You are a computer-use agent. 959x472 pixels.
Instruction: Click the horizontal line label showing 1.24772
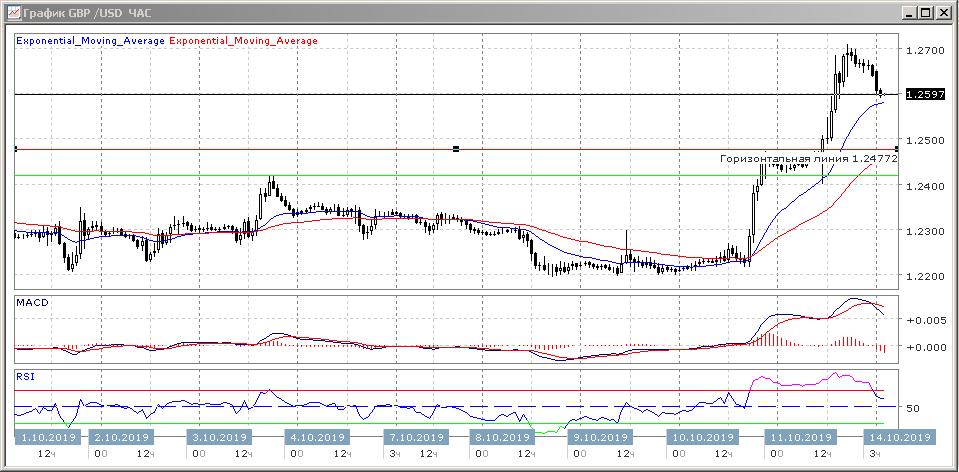point(808,159)
